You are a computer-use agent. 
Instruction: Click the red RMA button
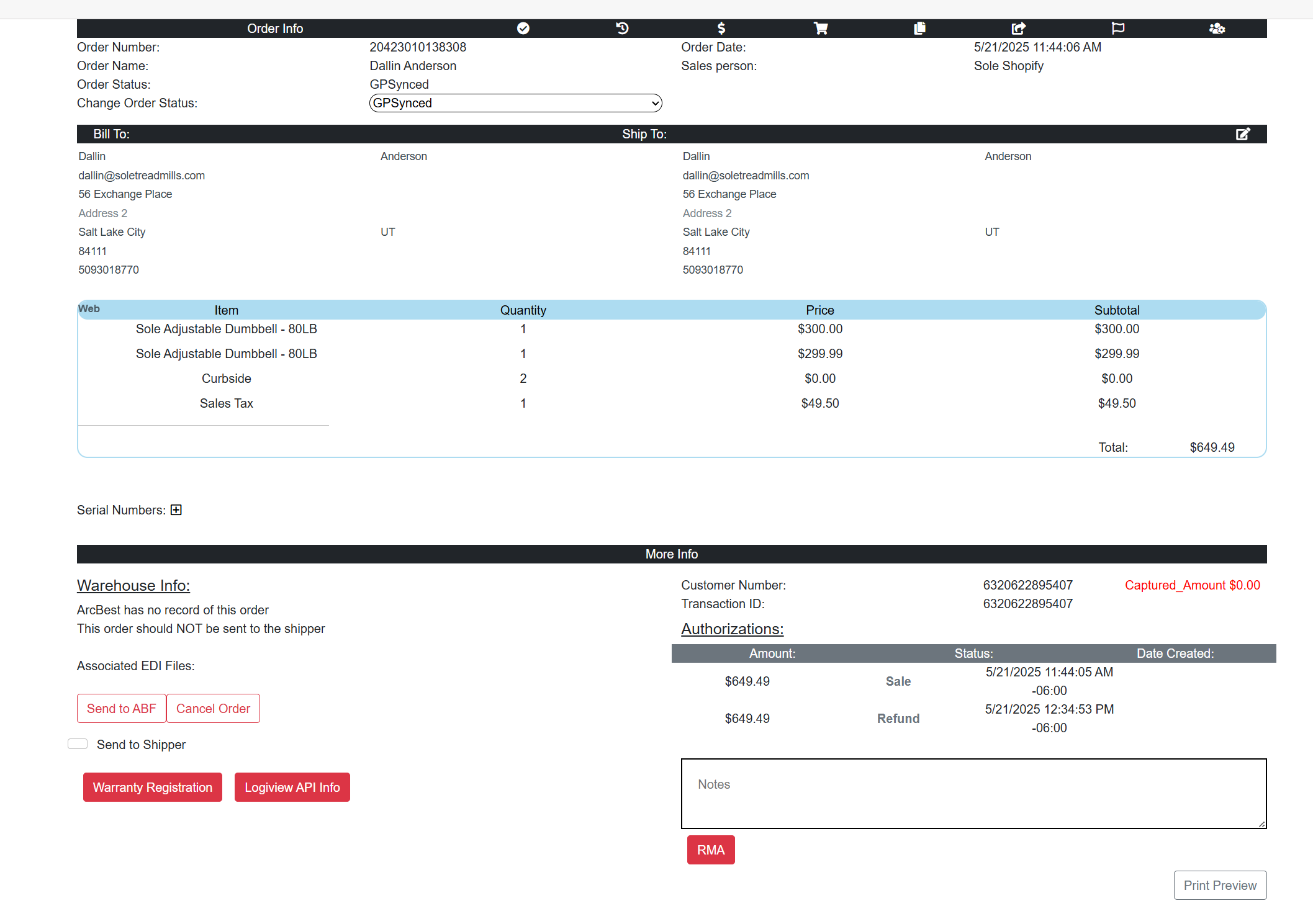click(x=711, y=850)
